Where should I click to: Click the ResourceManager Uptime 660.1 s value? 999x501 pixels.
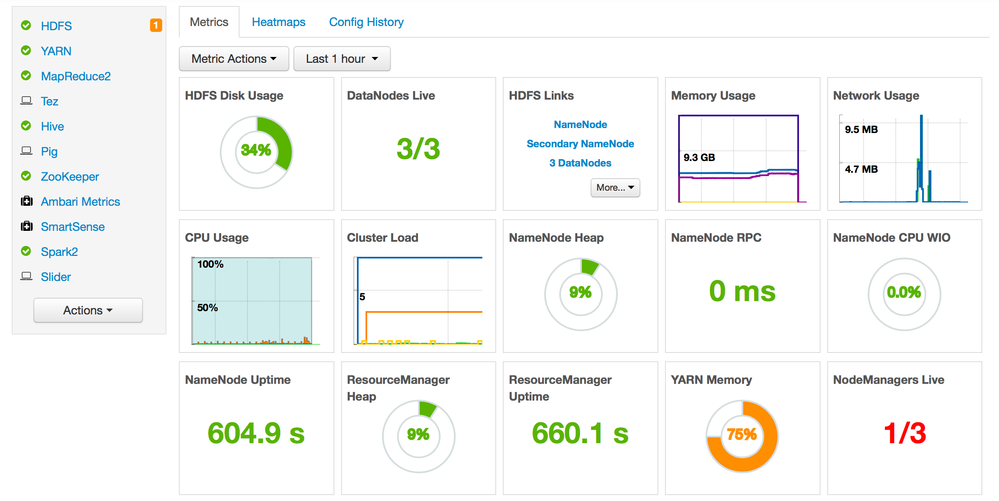pos(580,433)
